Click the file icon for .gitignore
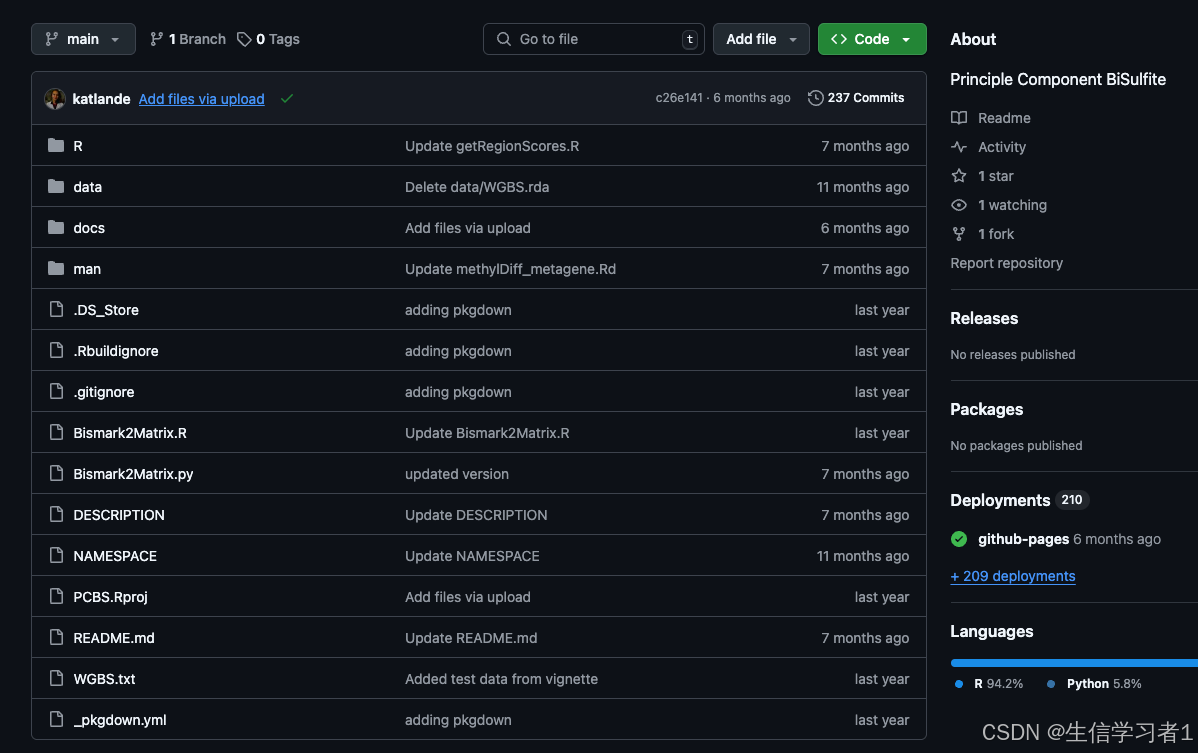 click(x=56, y=391)
